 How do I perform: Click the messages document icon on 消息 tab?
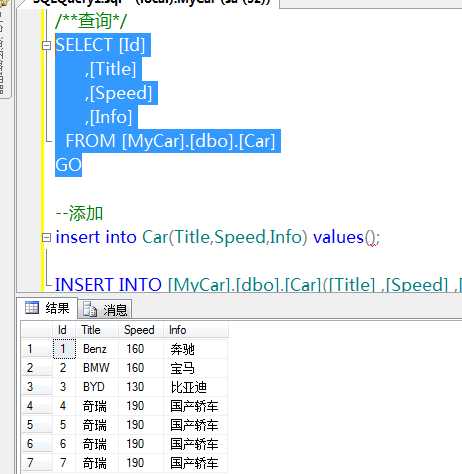pyautogui.click(x=90, y=309)
